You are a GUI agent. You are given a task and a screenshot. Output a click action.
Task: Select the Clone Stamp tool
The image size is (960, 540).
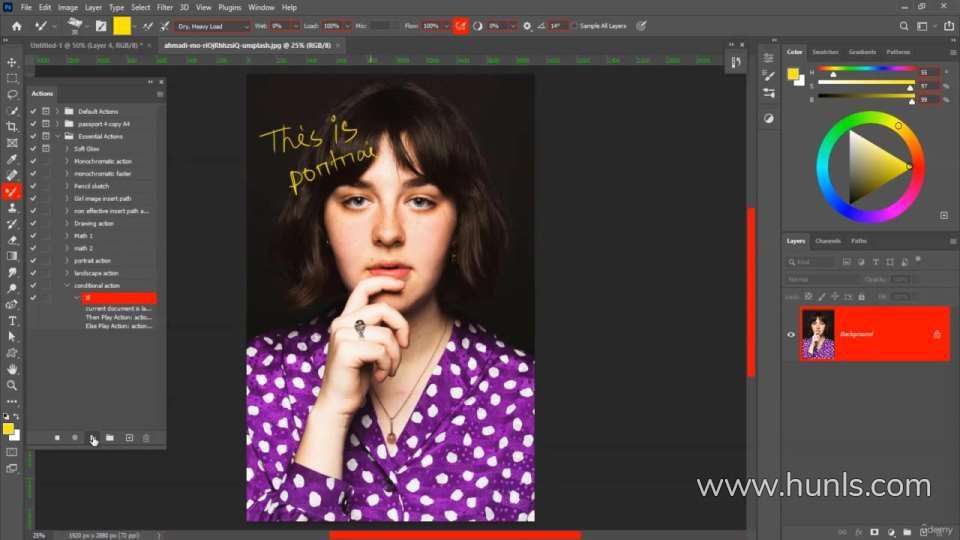pyautogui.click(x=12, y=208)
